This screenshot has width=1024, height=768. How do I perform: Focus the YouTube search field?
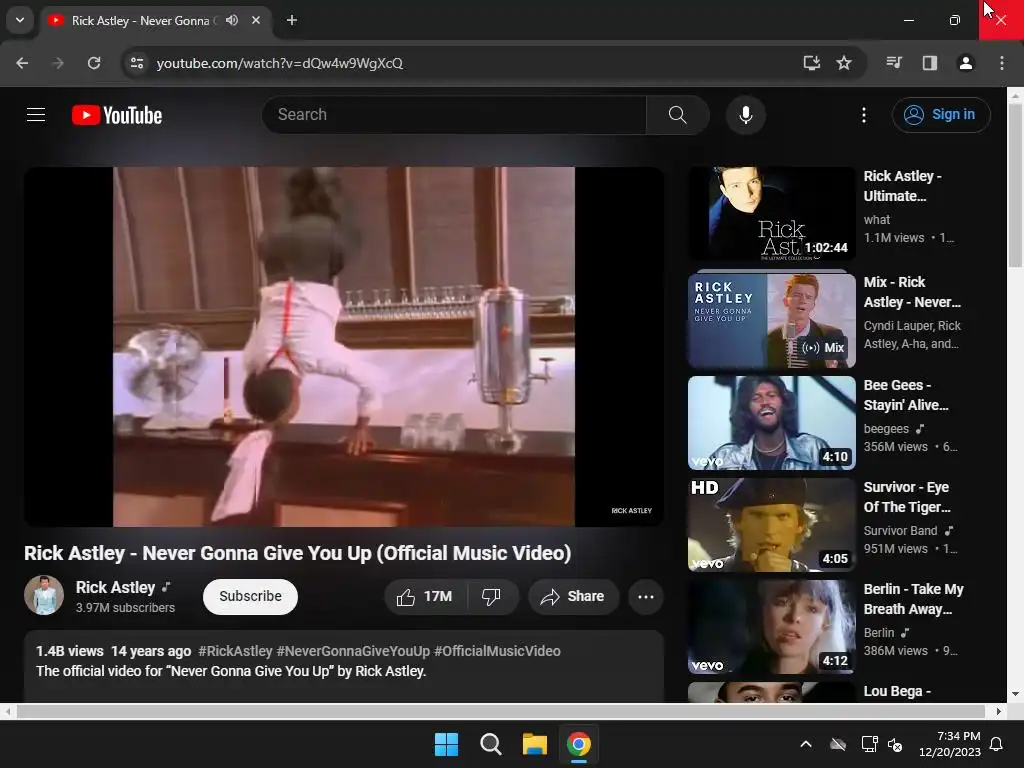[x=454, y=115]
